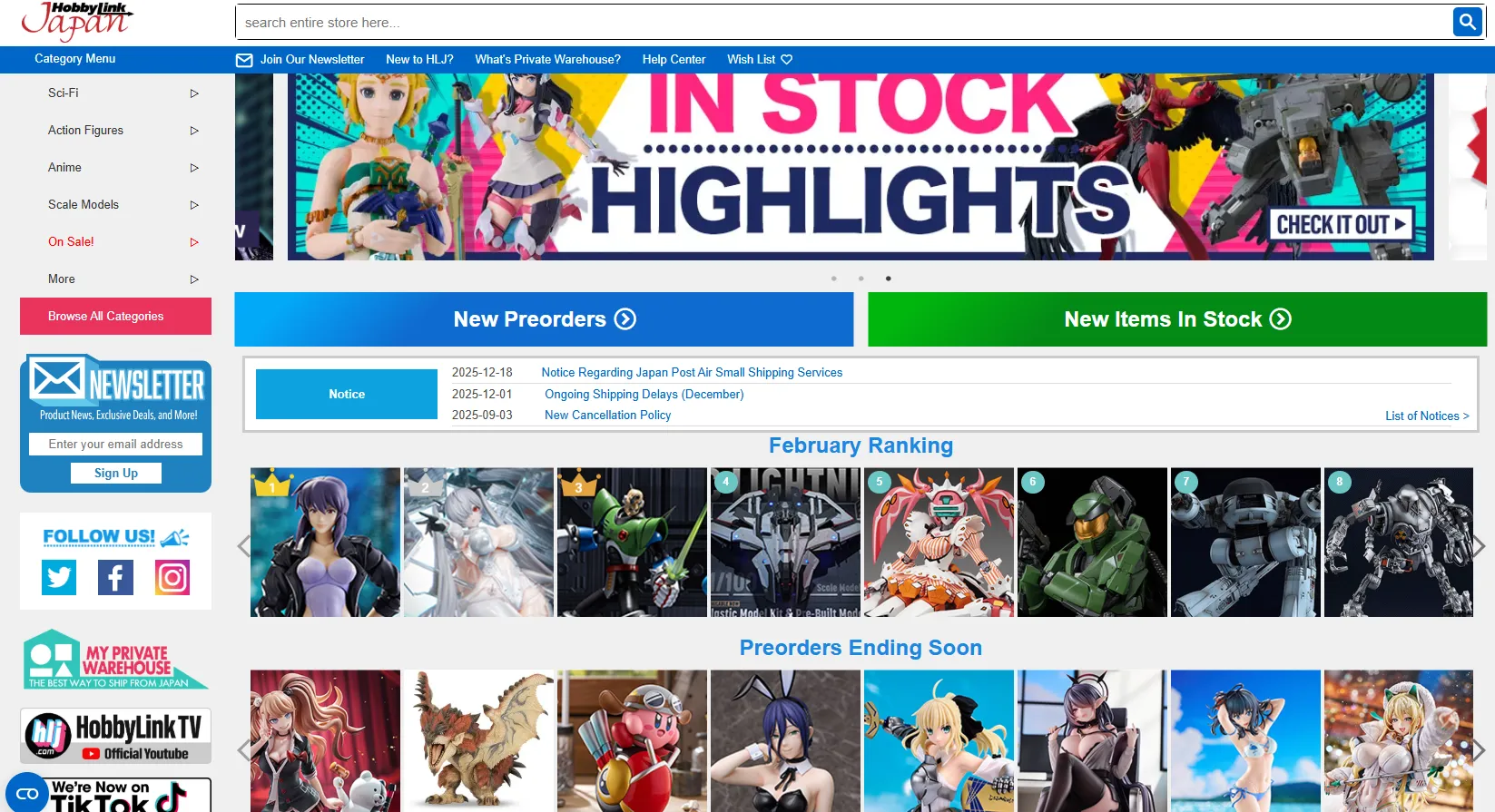
Task: Open the My Private Warehouse banner icon
Action: [x=115, y=660]
